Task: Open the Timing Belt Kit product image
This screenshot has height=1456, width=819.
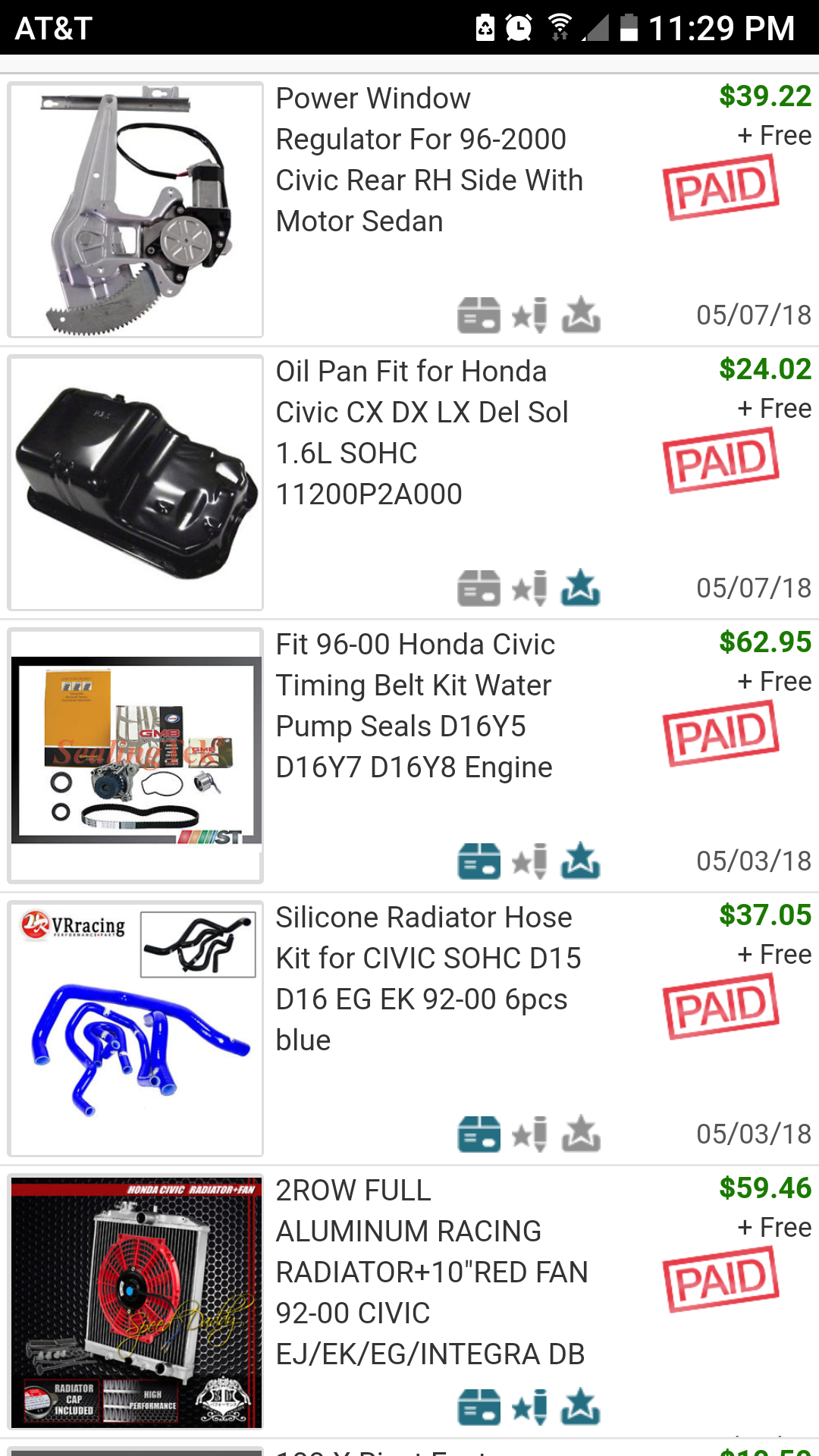Action: tap(136, 756)
